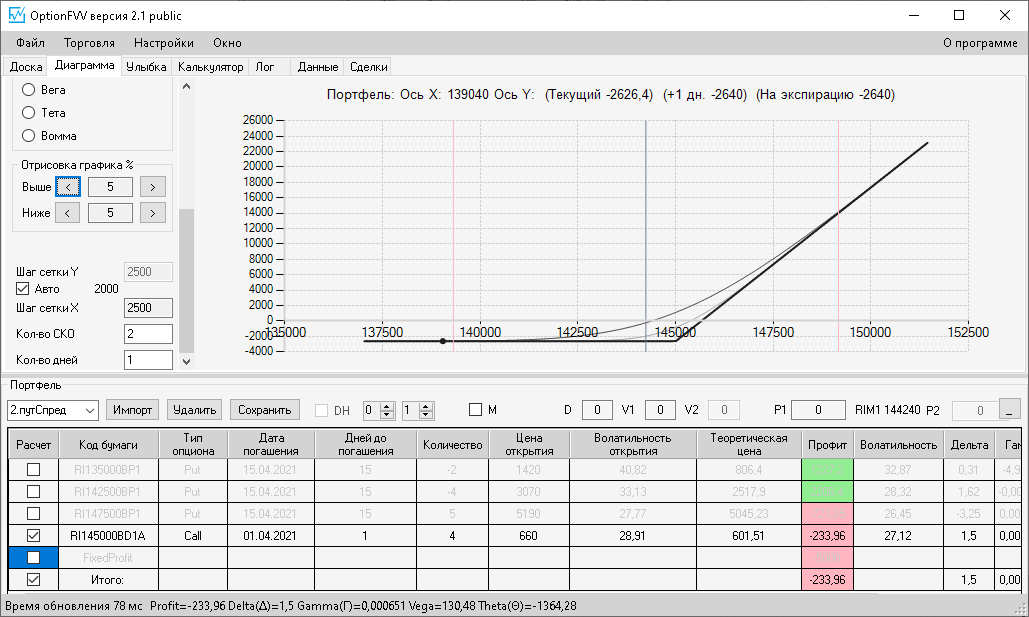Uncheck the Итого row checkbox
The image size is (1029, 617).
[33, 580]
